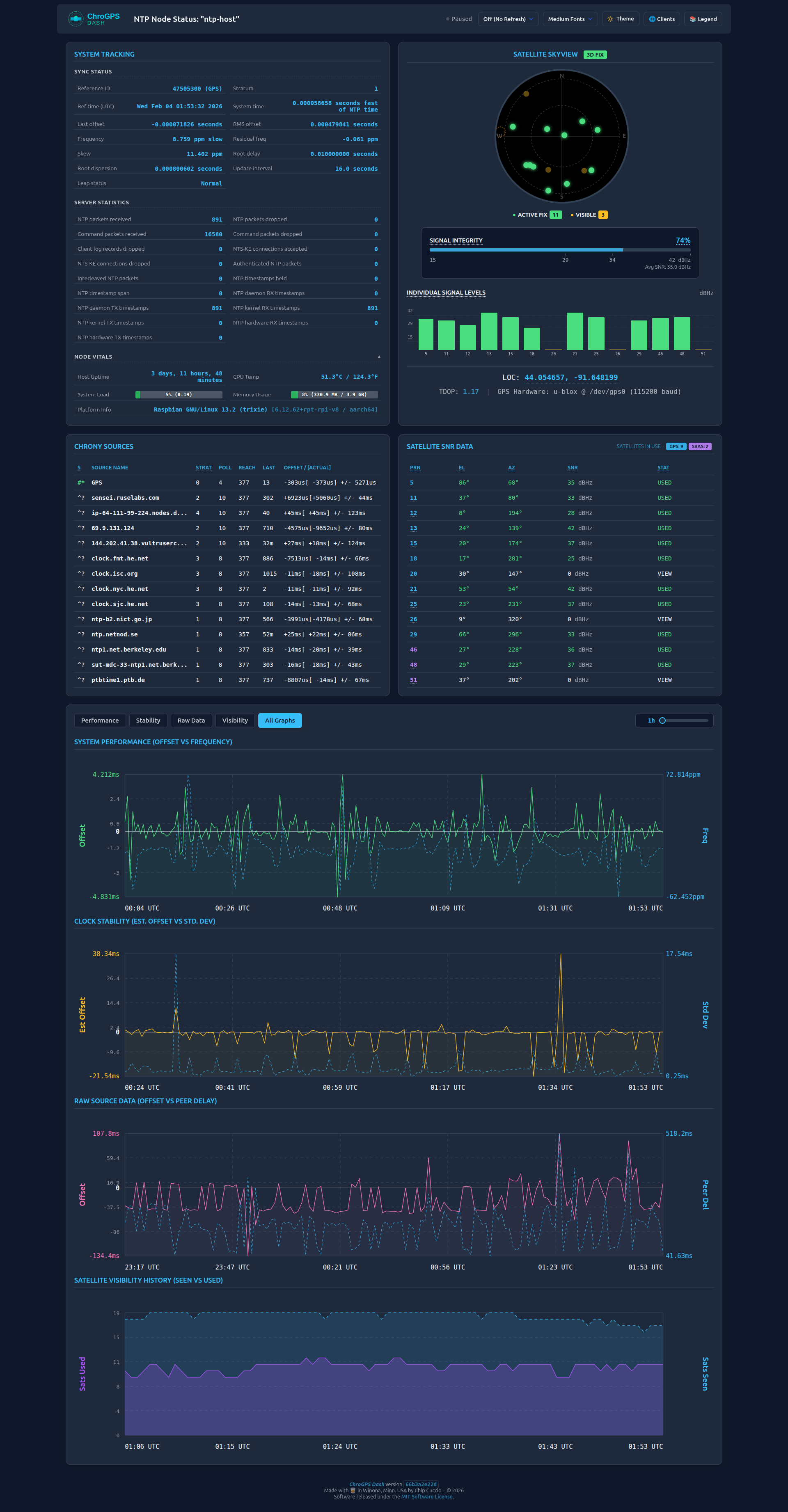This screenshot has height=1512, width=788.
Task: Open the Medium Fonts dropdown
Action: point(570,19)
